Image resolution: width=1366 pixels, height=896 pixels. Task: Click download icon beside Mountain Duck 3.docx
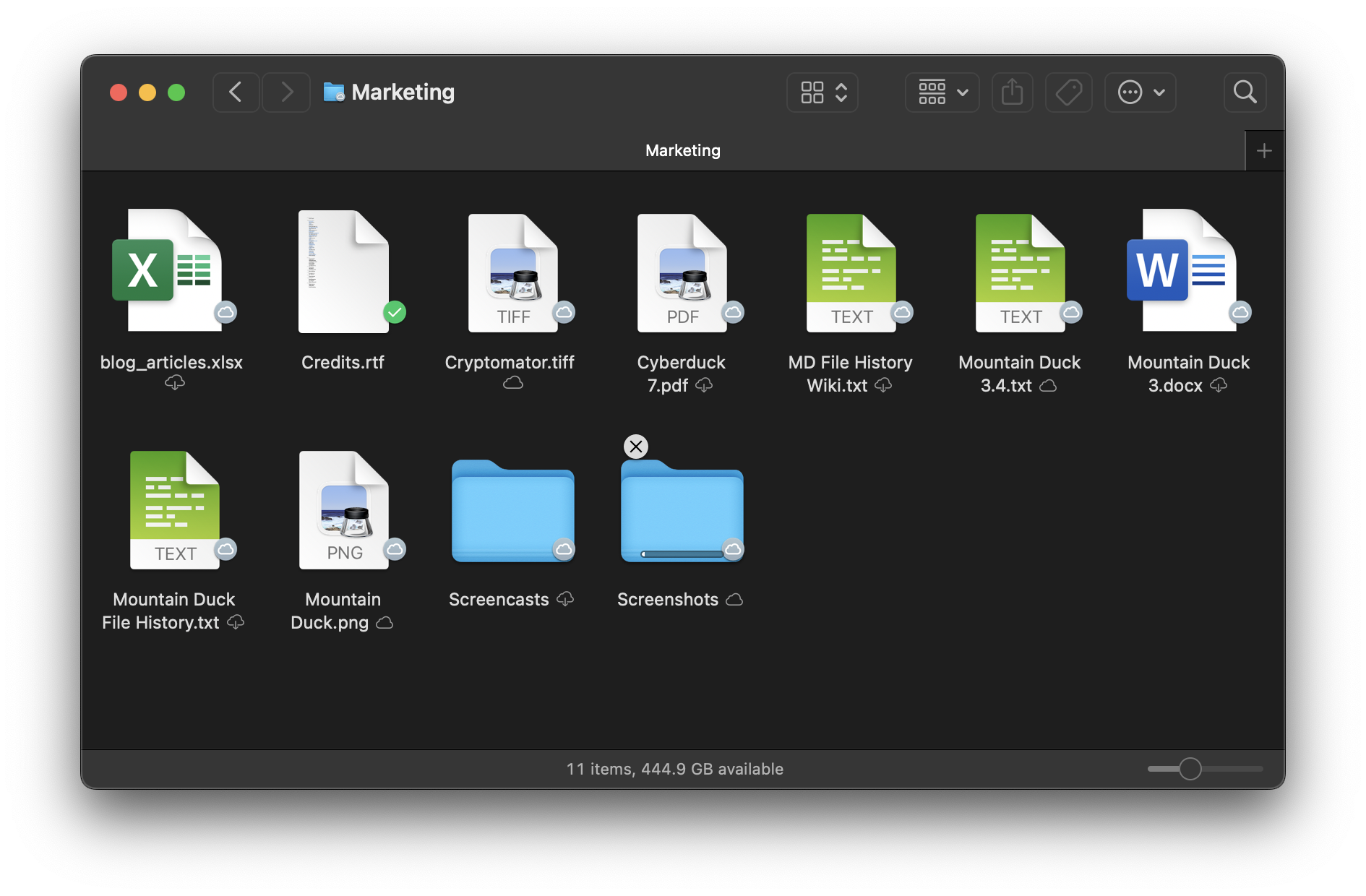tap(1219, 385)
